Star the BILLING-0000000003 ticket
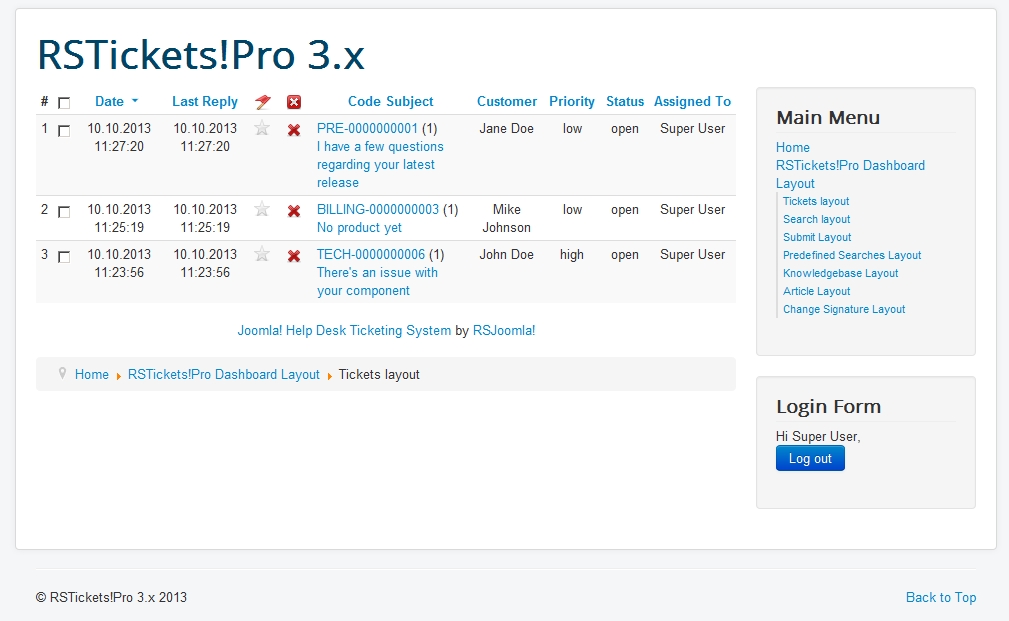The image size is (1009, 621). (262, 209)
